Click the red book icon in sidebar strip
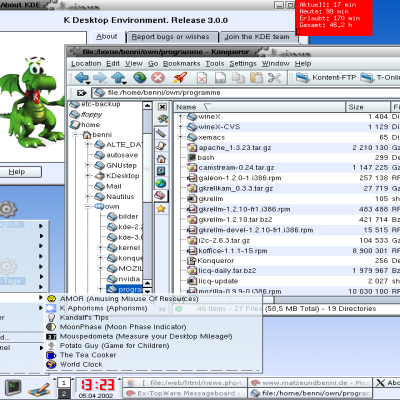Viewport: 400px width, 400px height. [161, 196]
